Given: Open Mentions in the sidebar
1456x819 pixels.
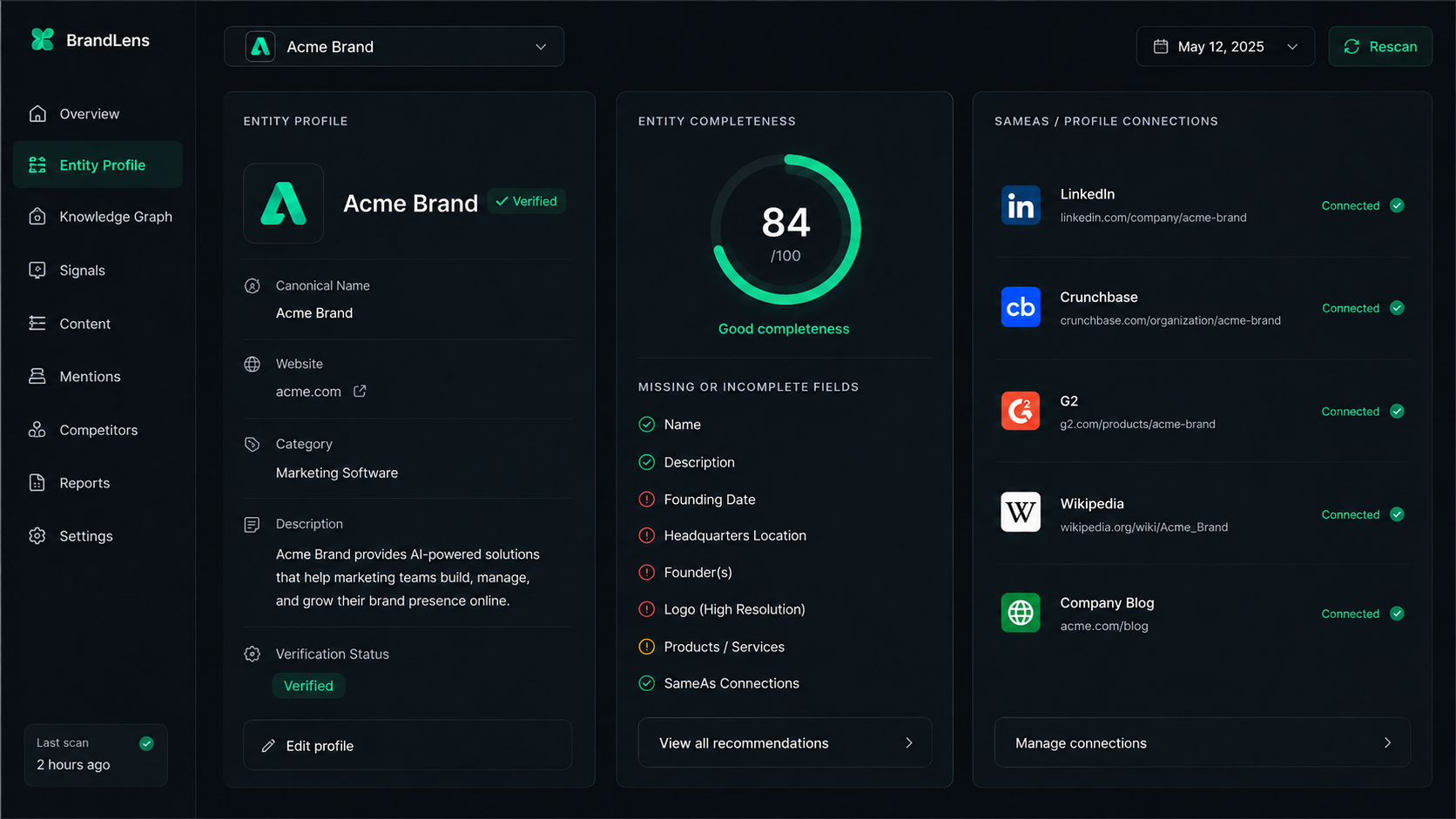Looking at the screenshot, I should click(98, 376).
